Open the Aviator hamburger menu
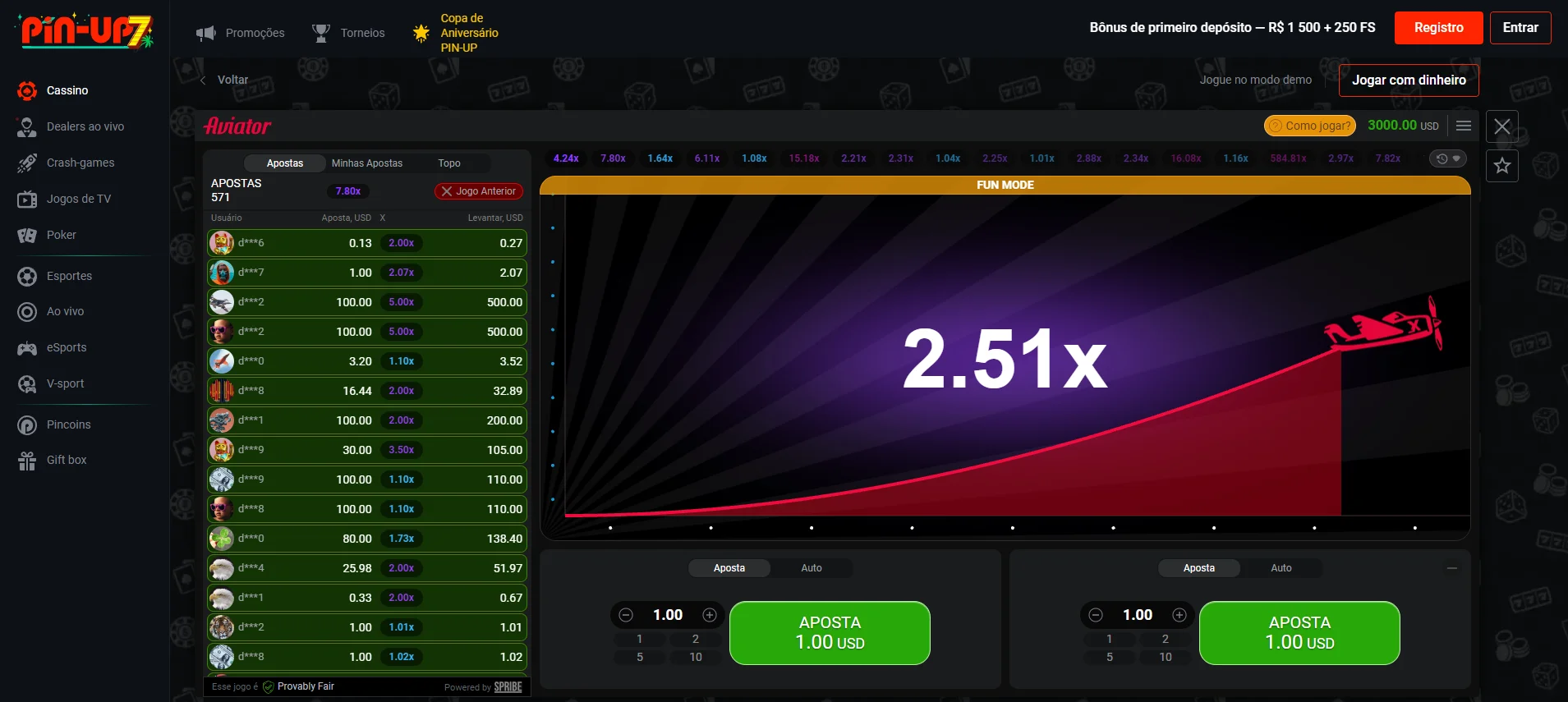 point(1464,126)
